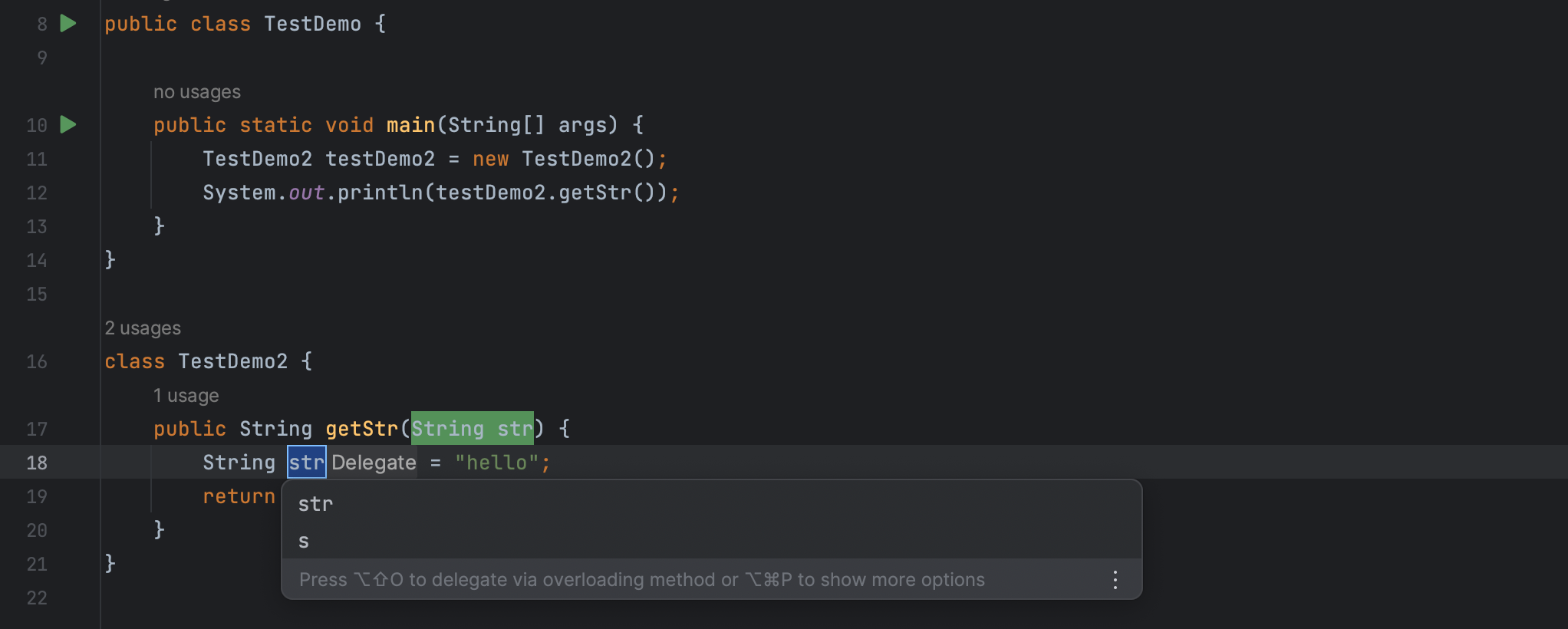Click line number 18 in the gutter
The width and height of the screenshot is (1568, 629).
click(x=37, y=463)
